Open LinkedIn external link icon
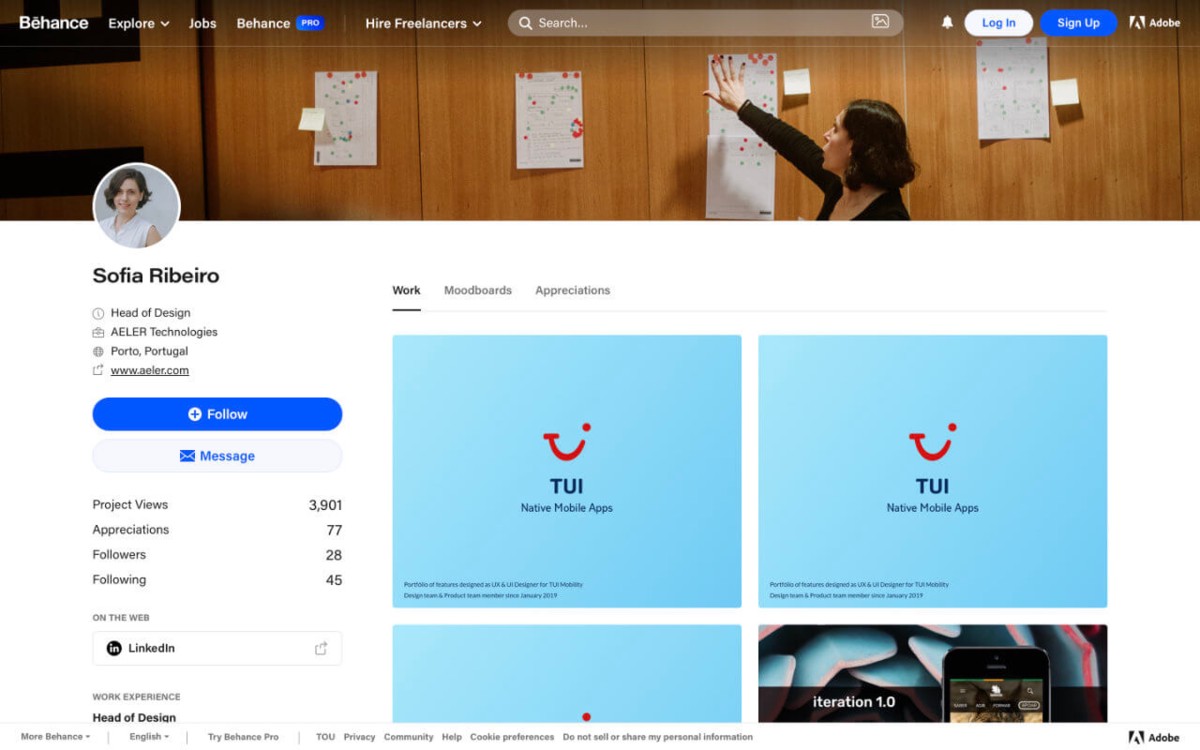This screenshot has width=1200, height=750. 321,648
